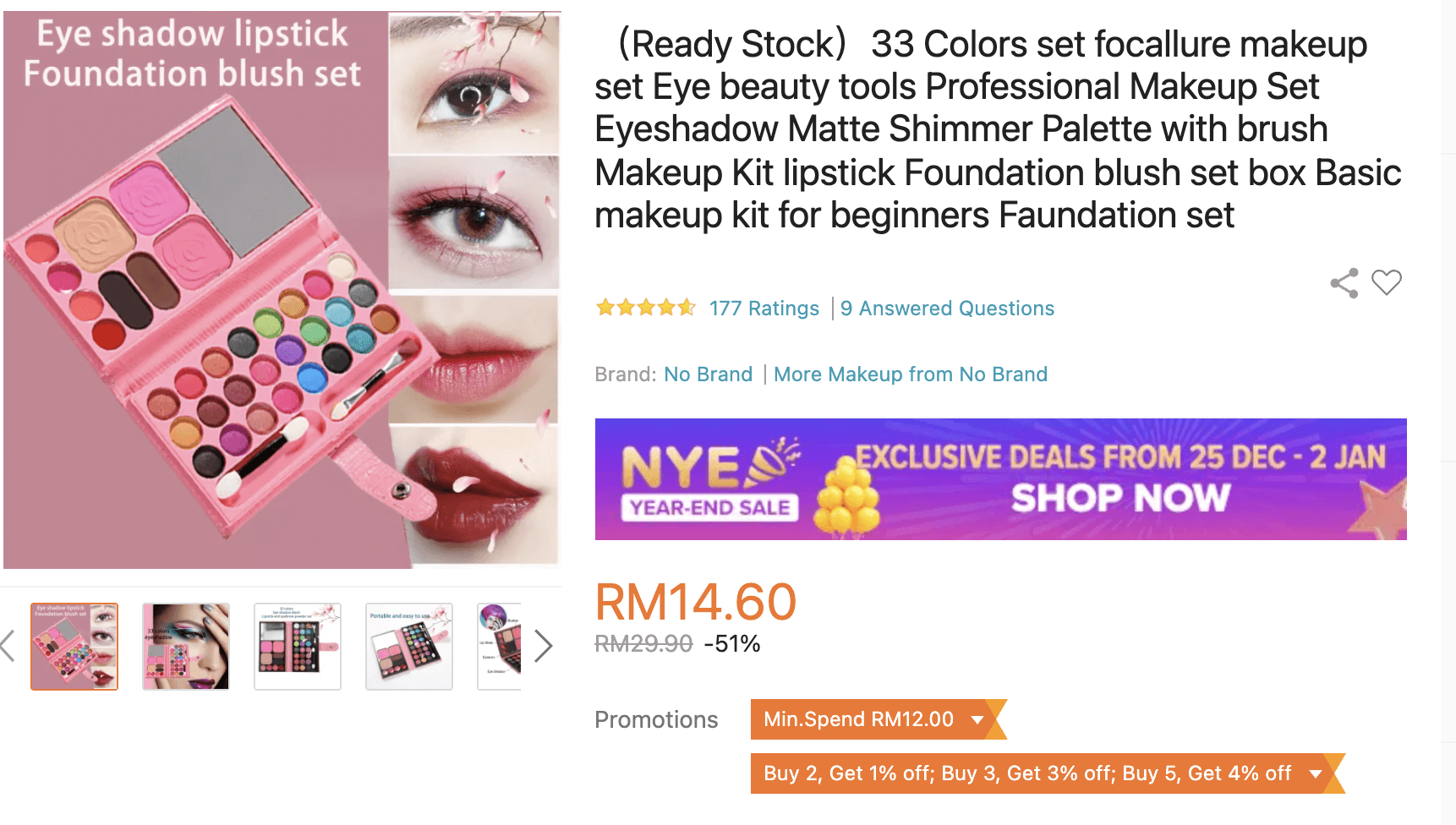
Task: Click the share icon
Action: pyautogui.click(x=1344, y=283)
